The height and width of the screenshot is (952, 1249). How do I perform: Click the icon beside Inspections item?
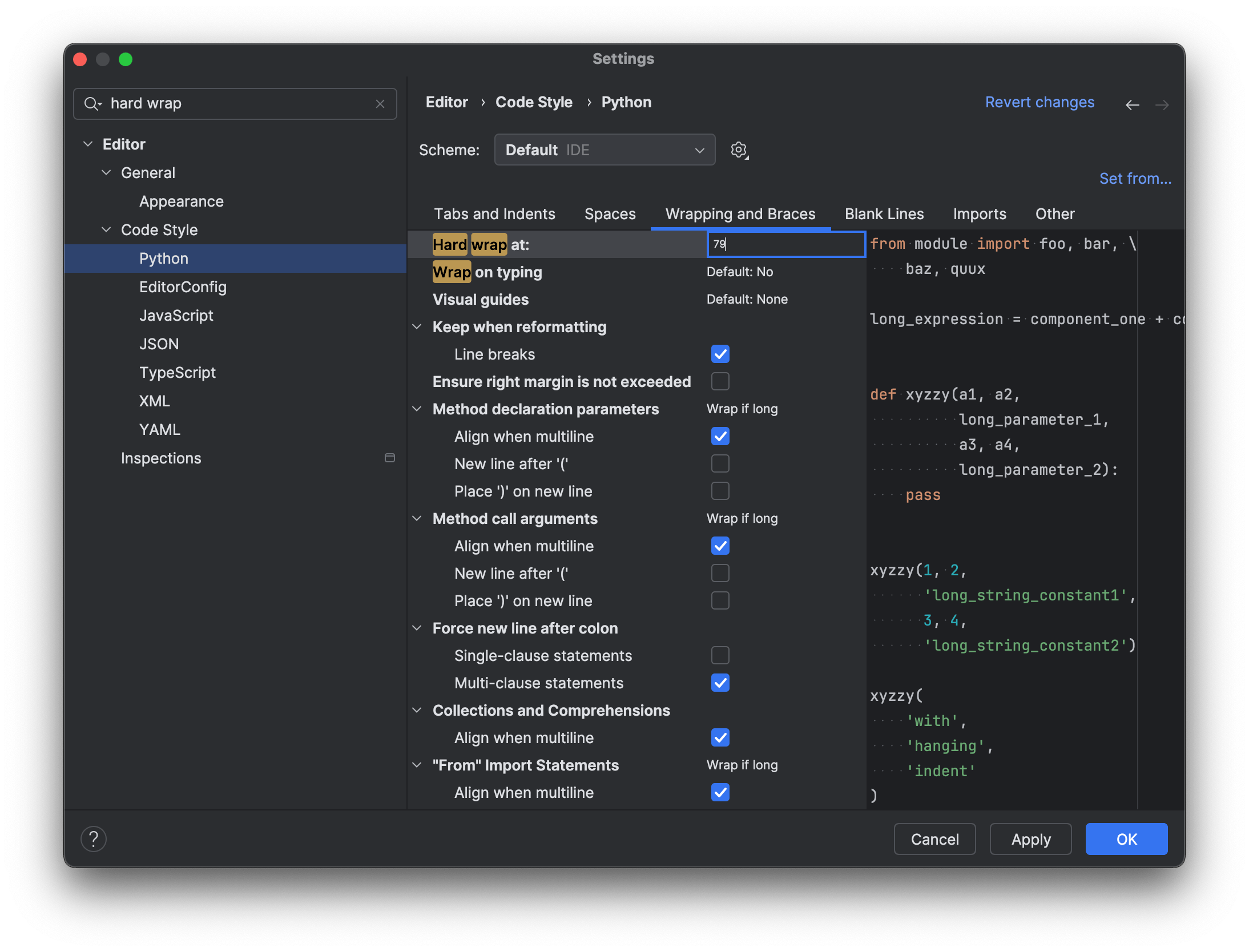click(390, 458)
